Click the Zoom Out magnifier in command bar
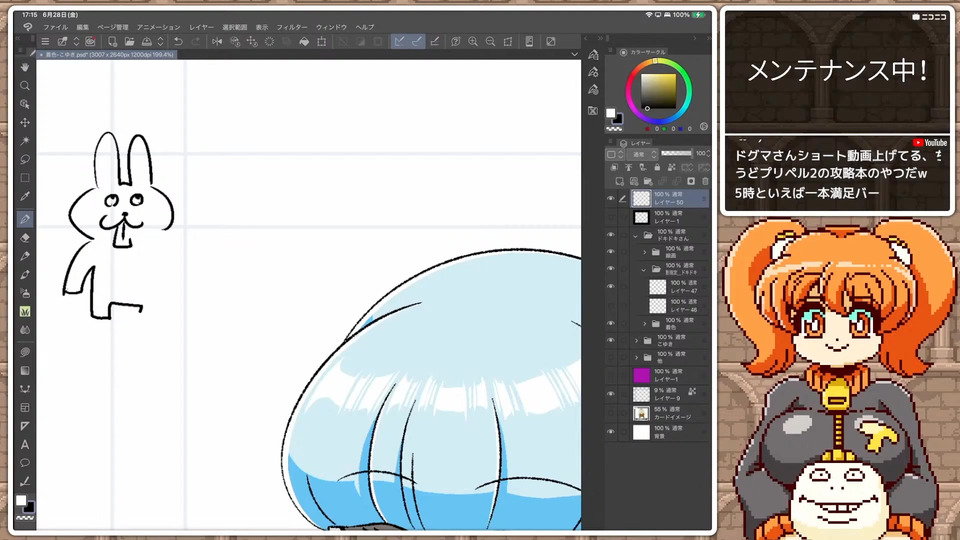The height and width of the screenshot is (540, 960). click(x=490, y=42)
